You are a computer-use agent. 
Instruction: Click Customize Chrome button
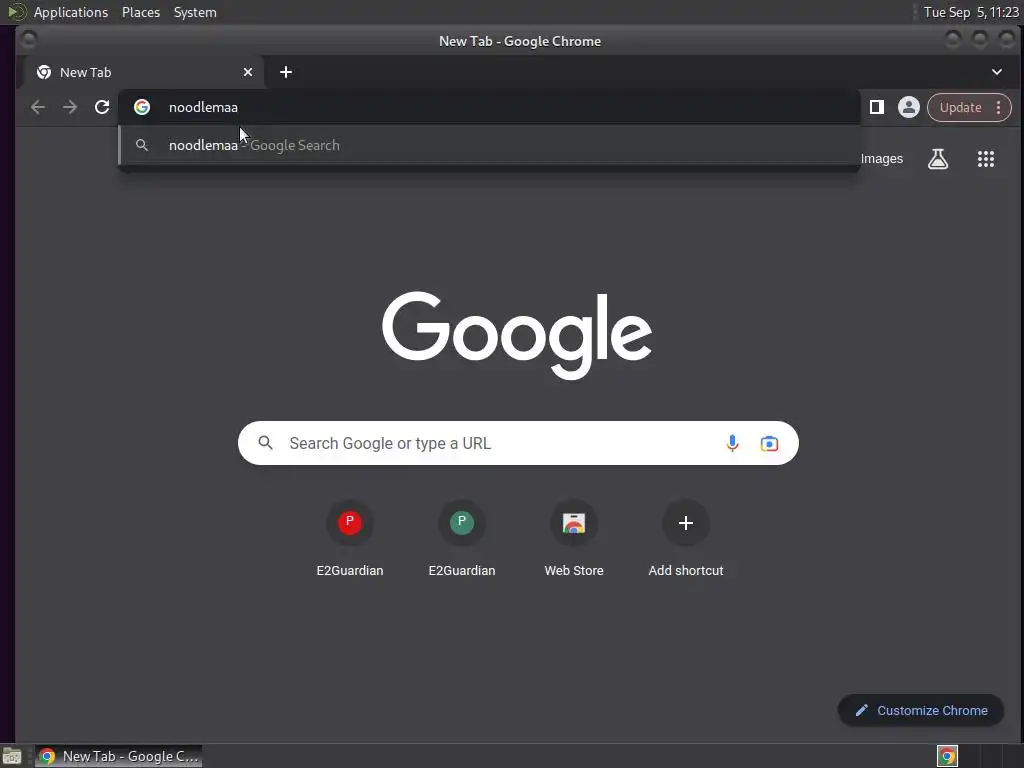(x=921, y=710)
